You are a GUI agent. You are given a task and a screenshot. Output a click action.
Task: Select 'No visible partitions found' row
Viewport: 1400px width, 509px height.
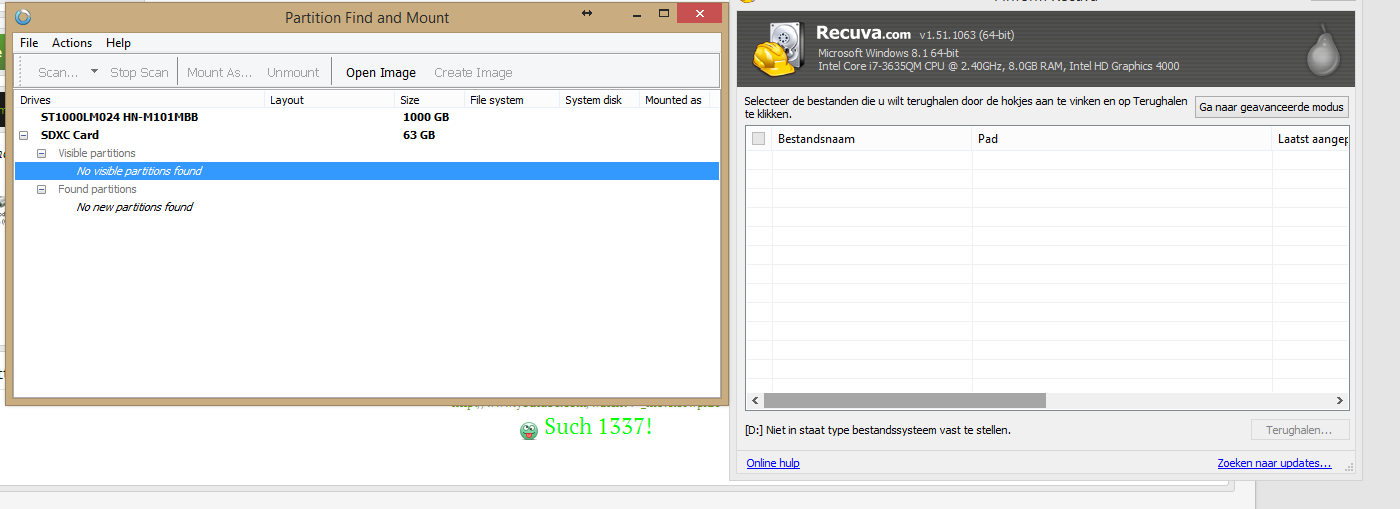click(x=367, y=171)
